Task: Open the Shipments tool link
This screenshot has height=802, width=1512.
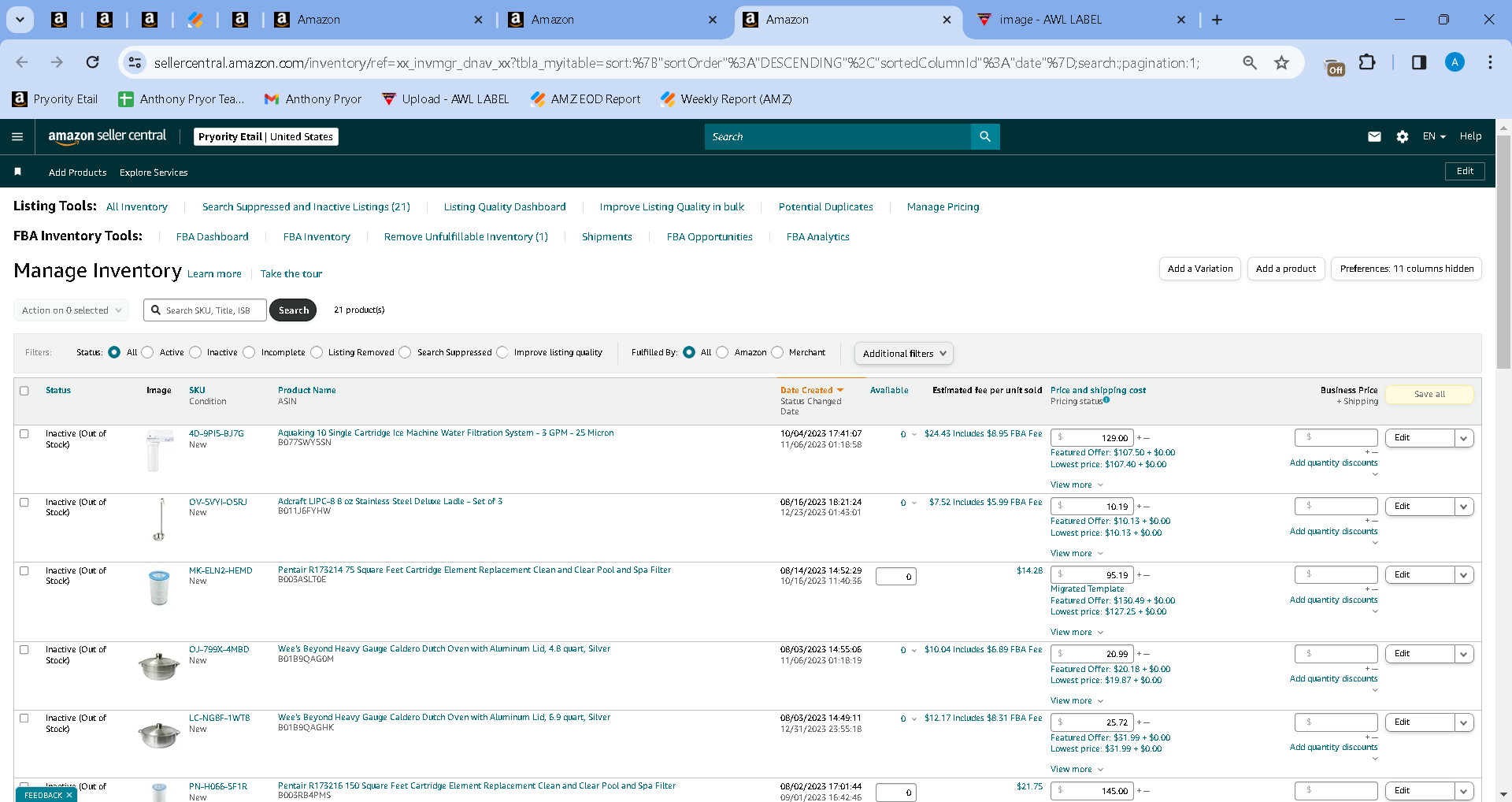Action: click(606, 236)
